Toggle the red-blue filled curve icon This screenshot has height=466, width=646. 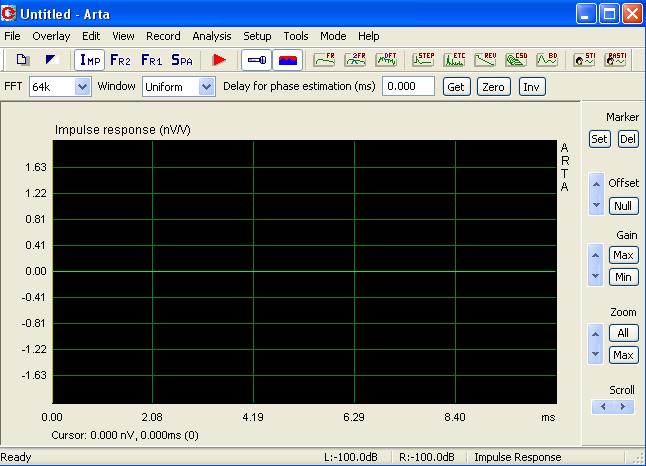(x=288, y=60)
